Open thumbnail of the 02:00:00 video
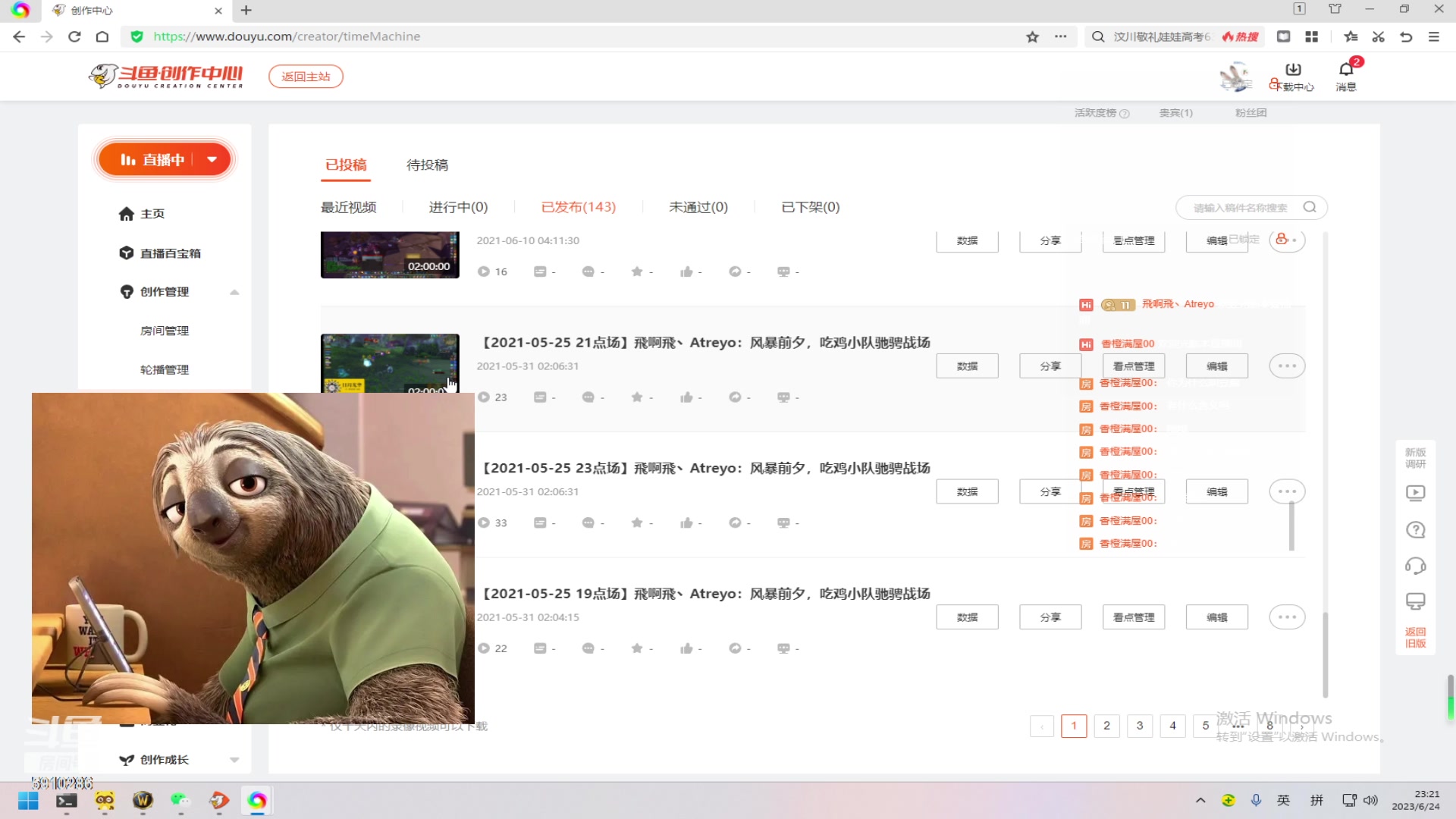1456x819 pixels. (x=390, y=255)
